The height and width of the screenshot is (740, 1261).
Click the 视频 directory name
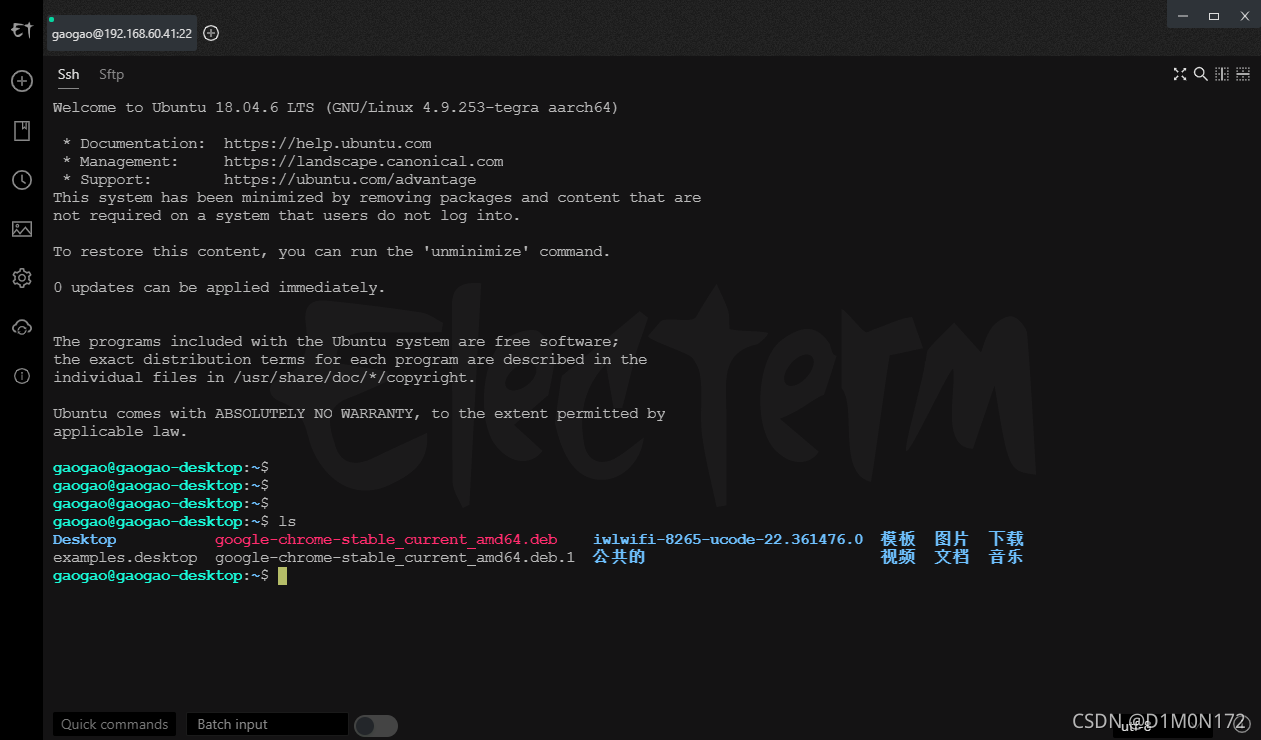pyautogui.click(x=898, y=557)
